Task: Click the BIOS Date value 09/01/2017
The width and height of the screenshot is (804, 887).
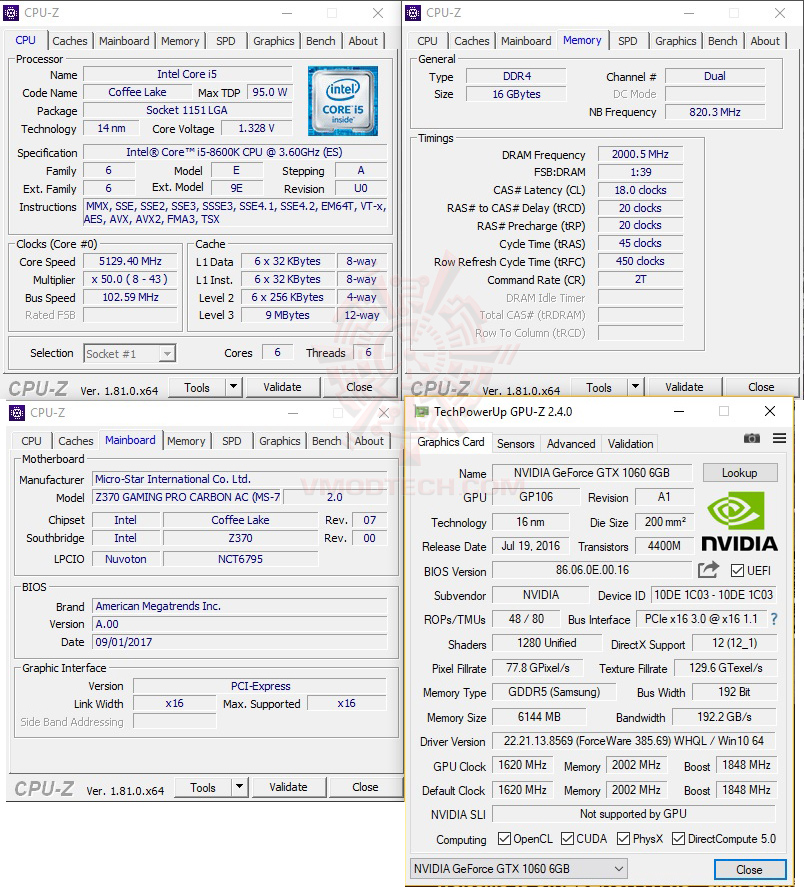Action: tap(239, 642)
